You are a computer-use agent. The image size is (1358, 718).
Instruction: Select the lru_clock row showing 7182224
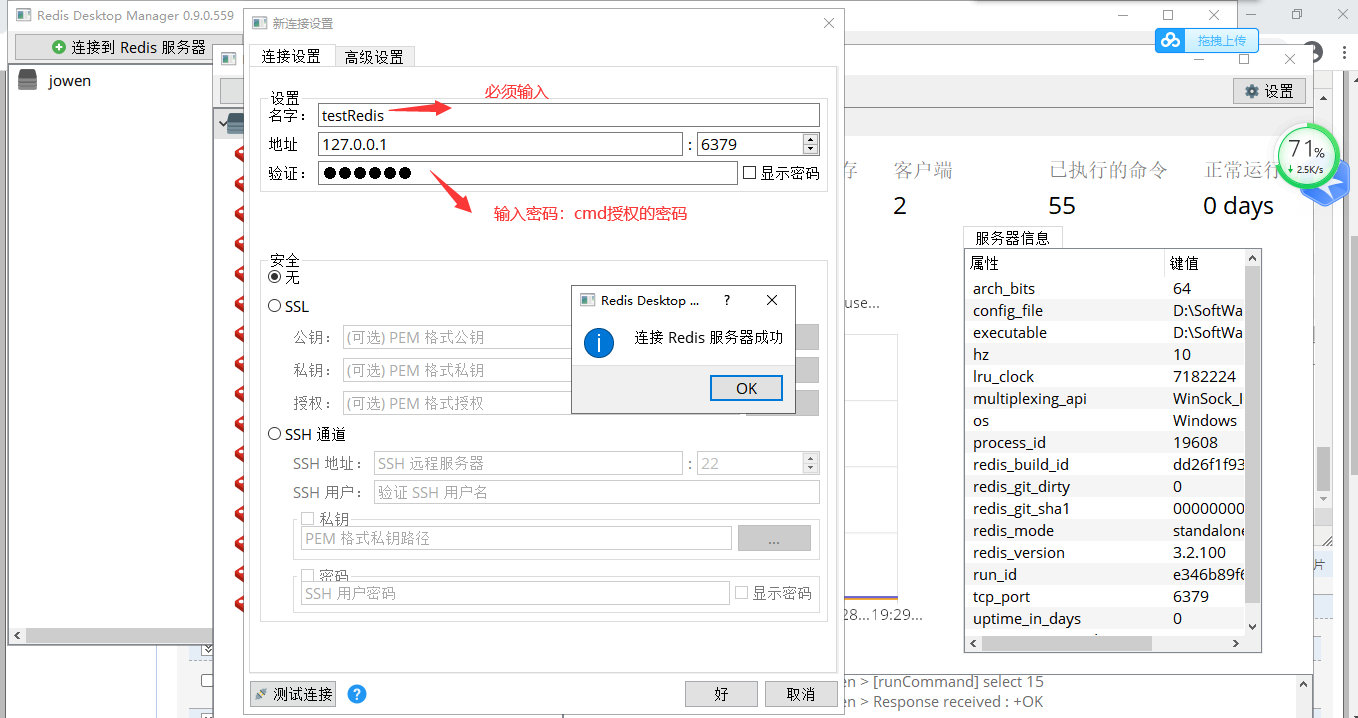pos(1105,376)
